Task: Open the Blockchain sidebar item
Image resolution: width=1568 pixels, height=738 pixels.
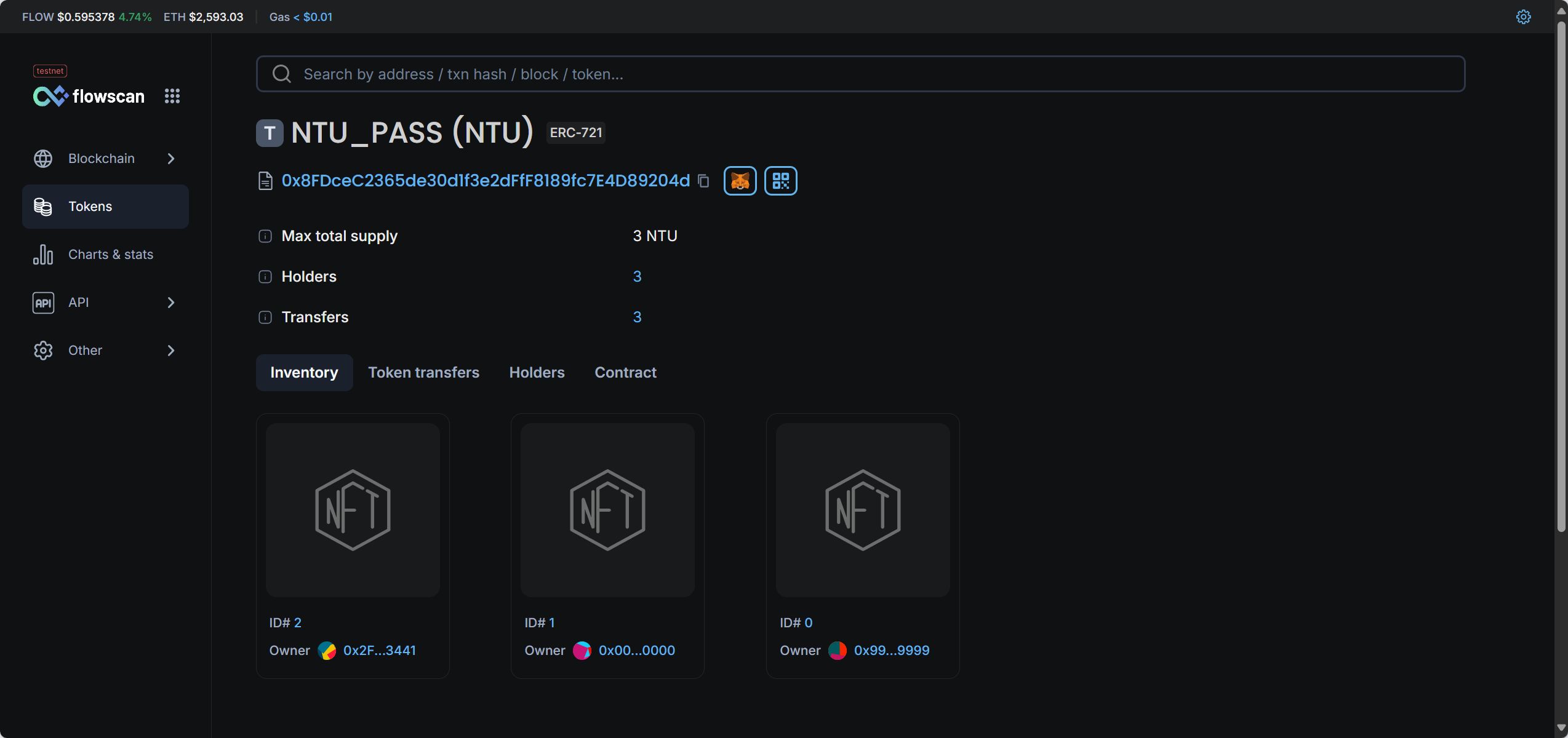Action: point(105,159)
